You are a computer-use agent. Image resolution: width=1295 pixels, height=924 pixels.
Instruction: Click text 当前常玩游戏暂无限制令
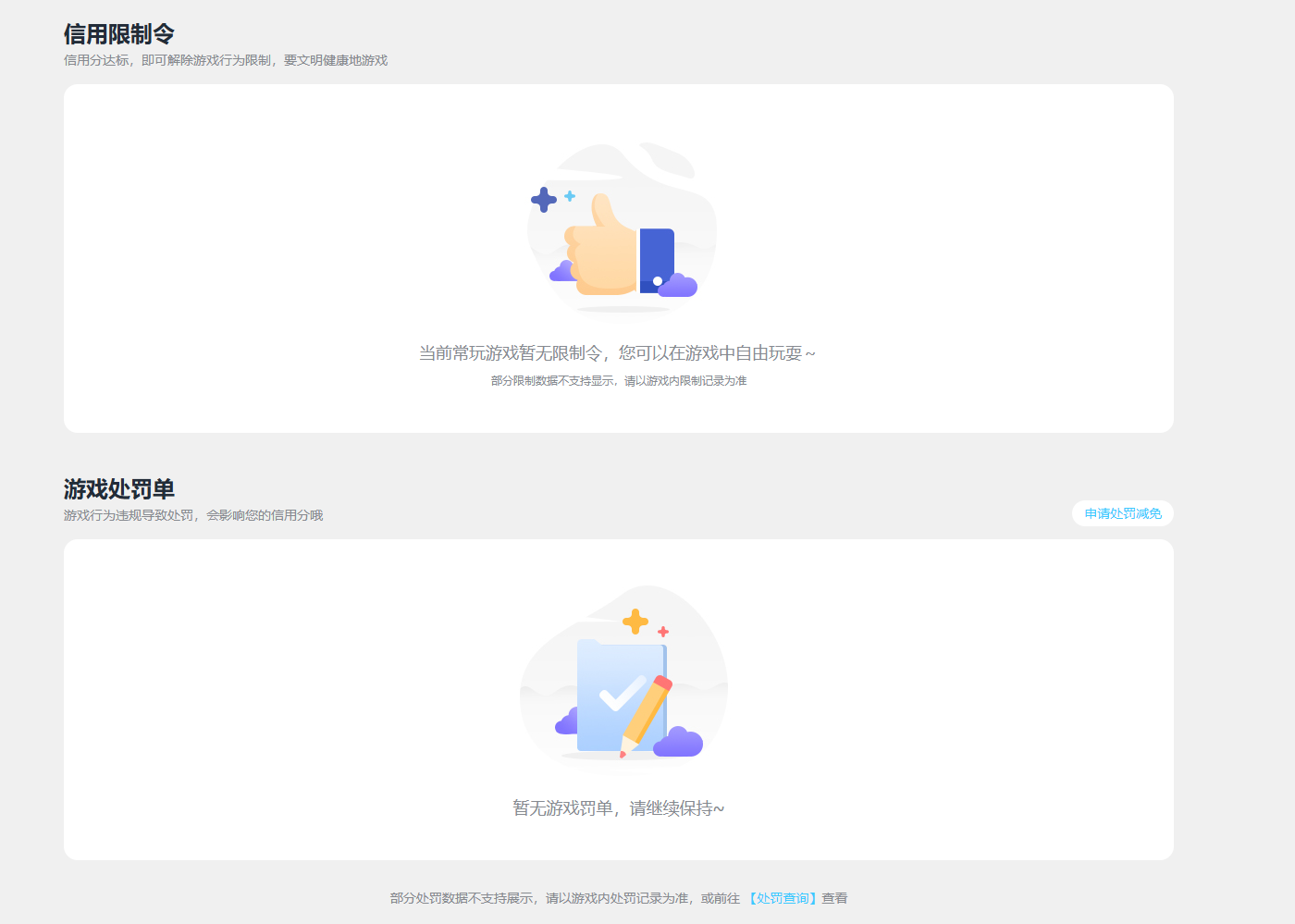pos(511,353)
